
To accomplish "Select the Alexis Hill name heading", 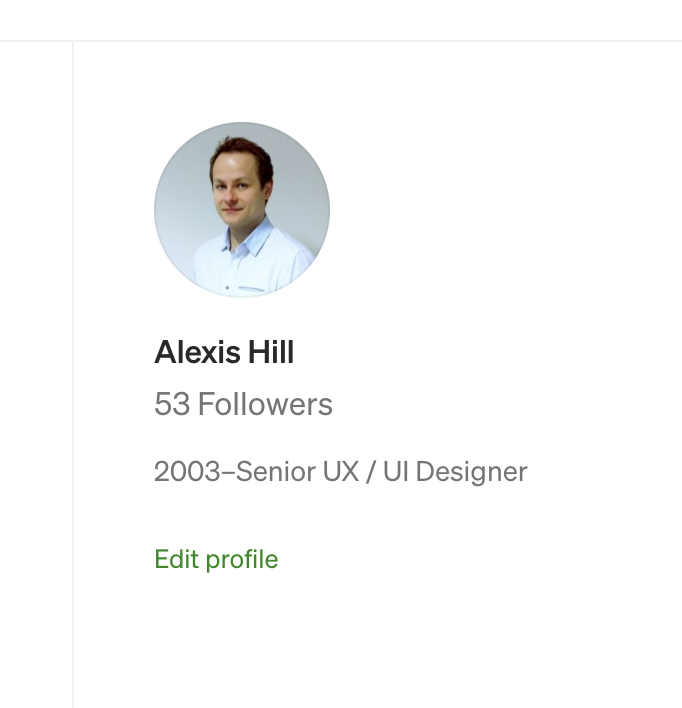I will tap(224, 352).
